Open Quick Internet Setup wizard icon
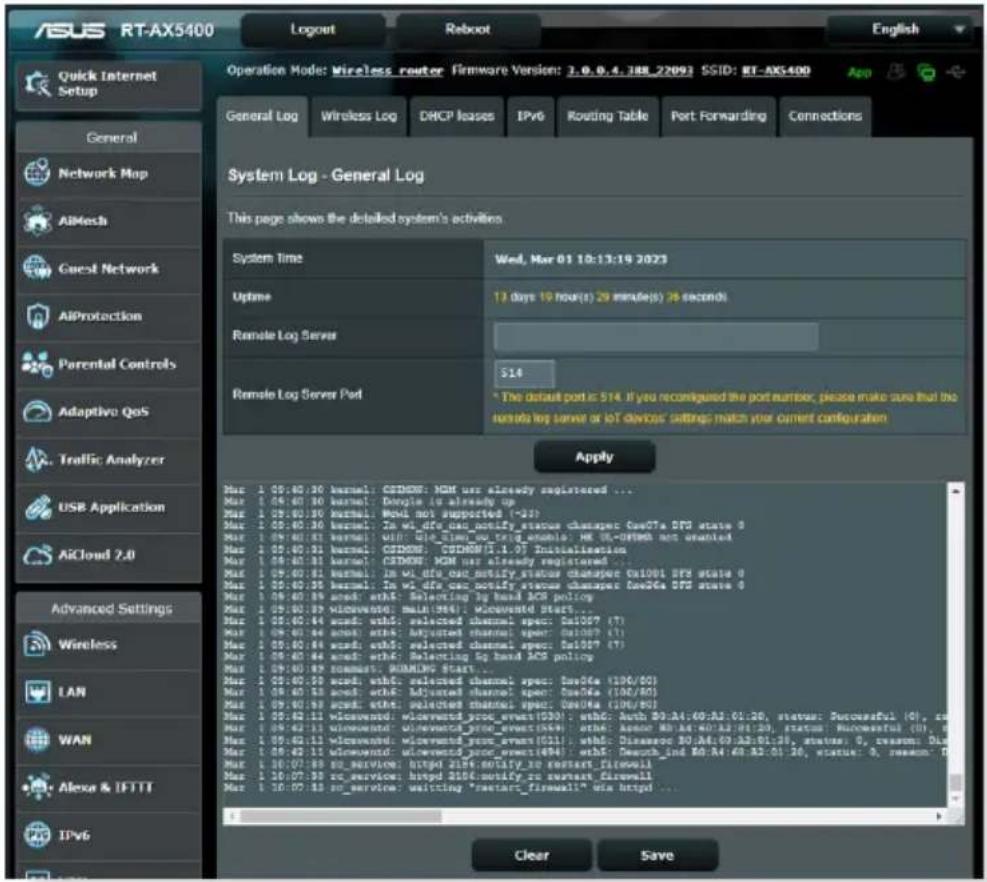This screenshot has height=882, width=987. pyautogui.click(x=37, y=84)
